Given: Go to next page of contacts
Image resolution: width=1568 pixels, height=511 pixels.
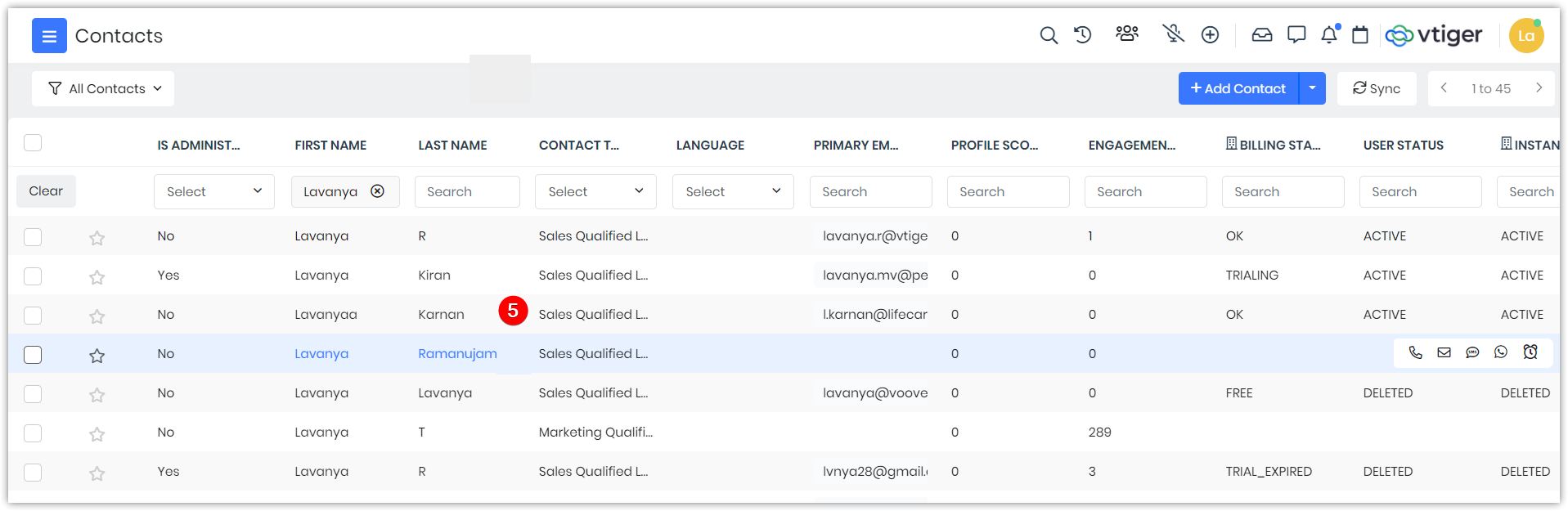Looking at the screenshot, I should click(1539, 87).
